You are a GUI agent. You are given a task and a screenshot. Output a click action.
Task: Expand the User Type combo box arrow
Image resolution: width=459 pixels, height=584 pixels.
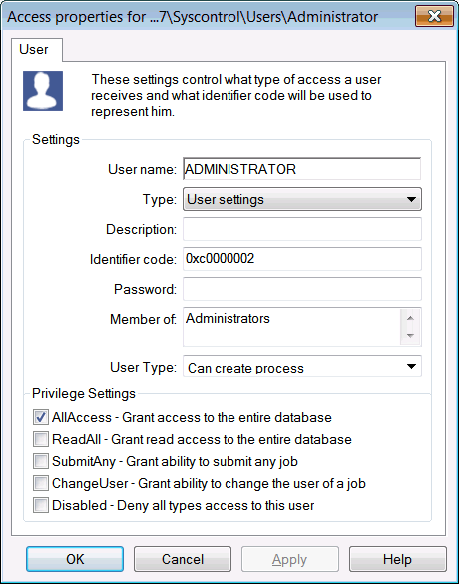(411, 366)
